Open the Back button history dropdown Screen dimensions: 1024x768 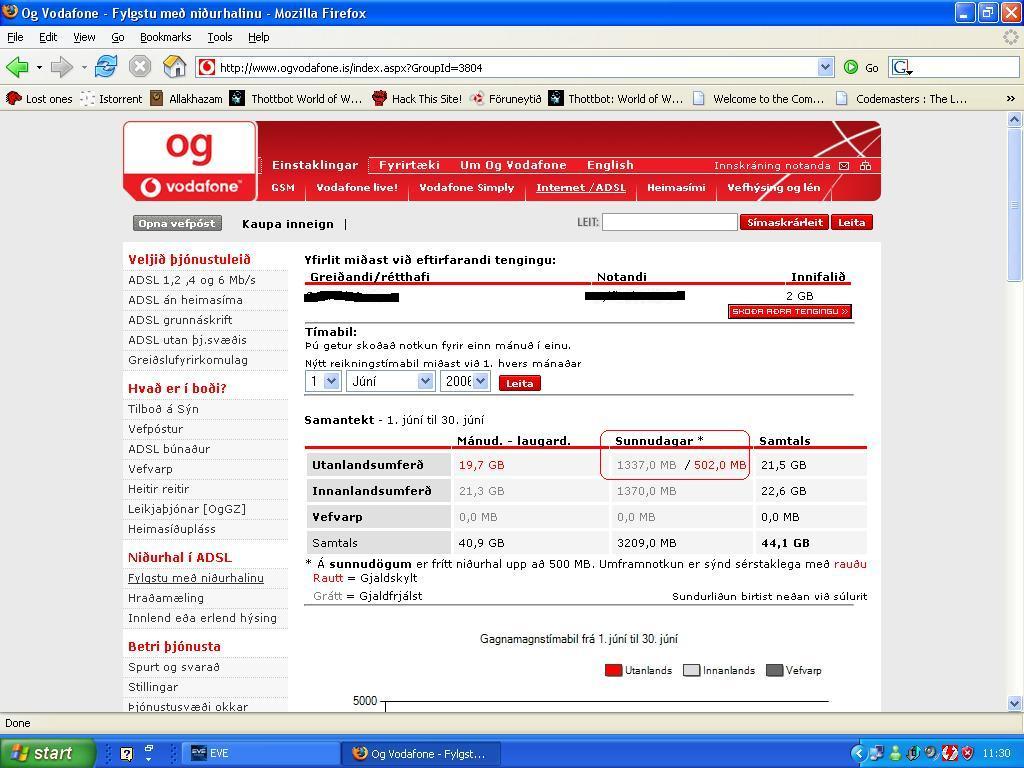pyautogui.click(x=39, y=67)
